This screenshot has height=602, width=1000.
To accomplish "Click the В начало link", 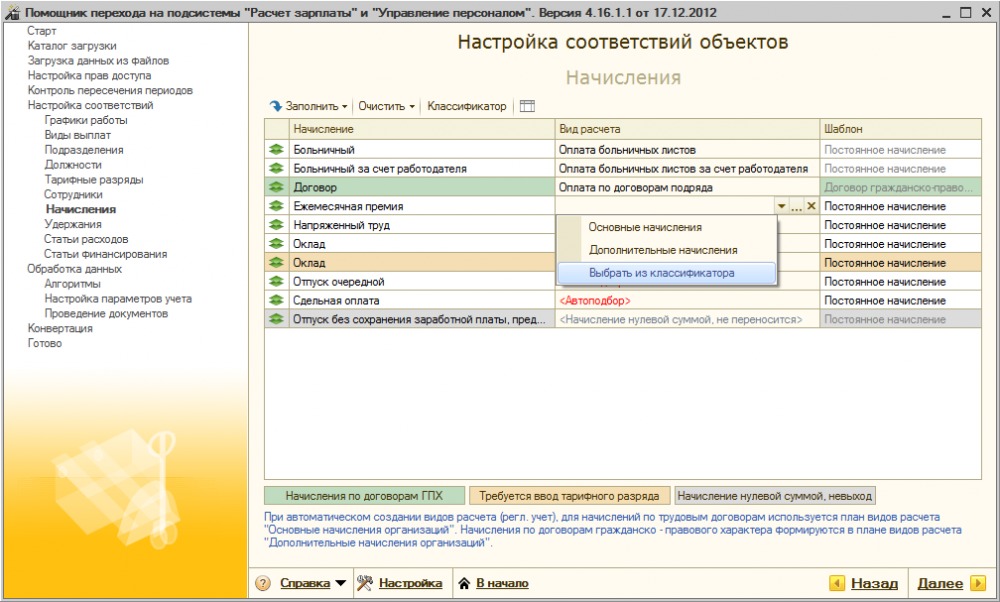I will (502, 583).
